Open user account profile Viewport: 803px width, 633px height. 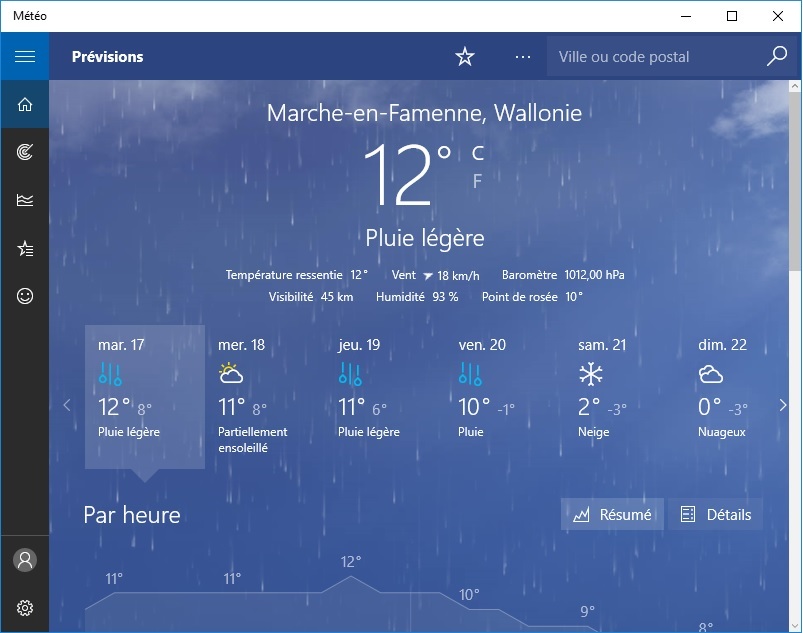click(x=25, y=560)
